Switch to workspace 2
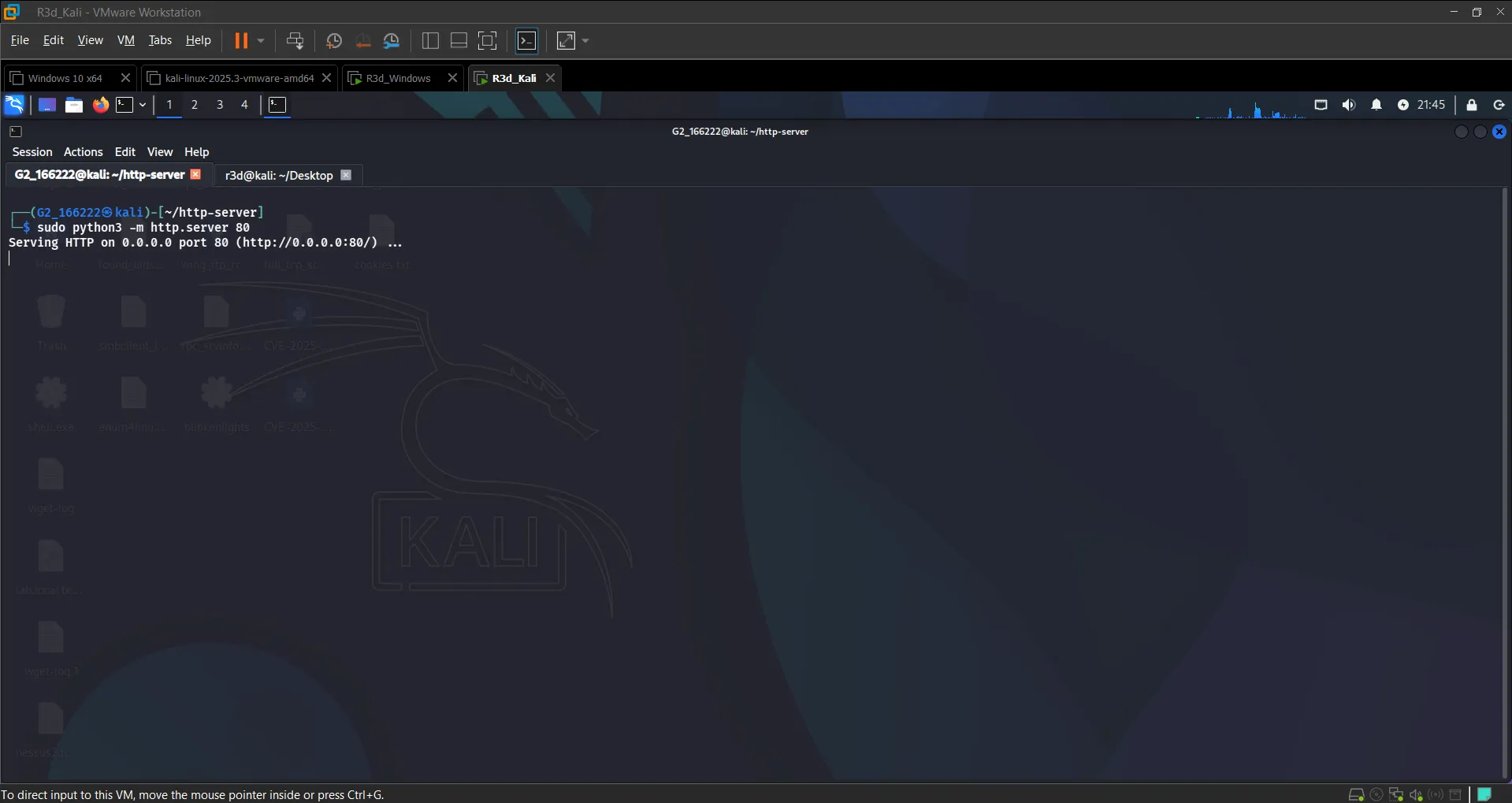This screenshot has height=803, width=1512. coord(195,105)
